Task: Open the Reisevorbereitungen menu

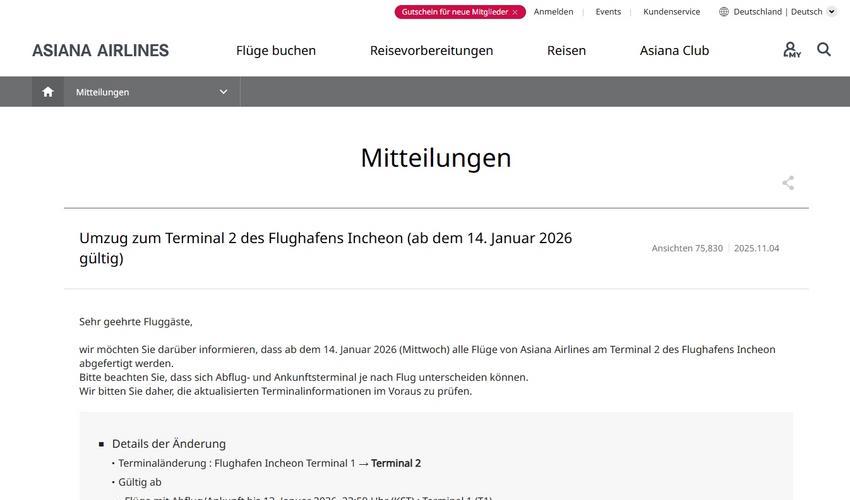Action: (x=431, y=50)
